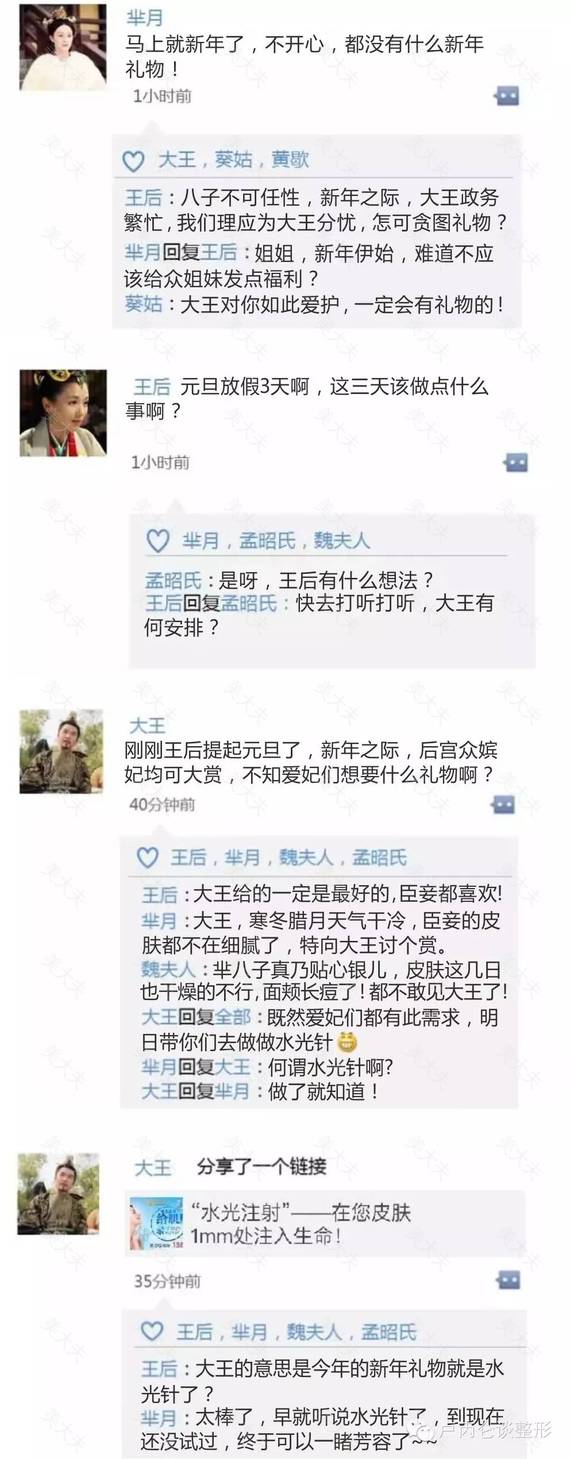Open 大王's avatar beside the 刚刚王后提起元旦了 post

[61, 752]
